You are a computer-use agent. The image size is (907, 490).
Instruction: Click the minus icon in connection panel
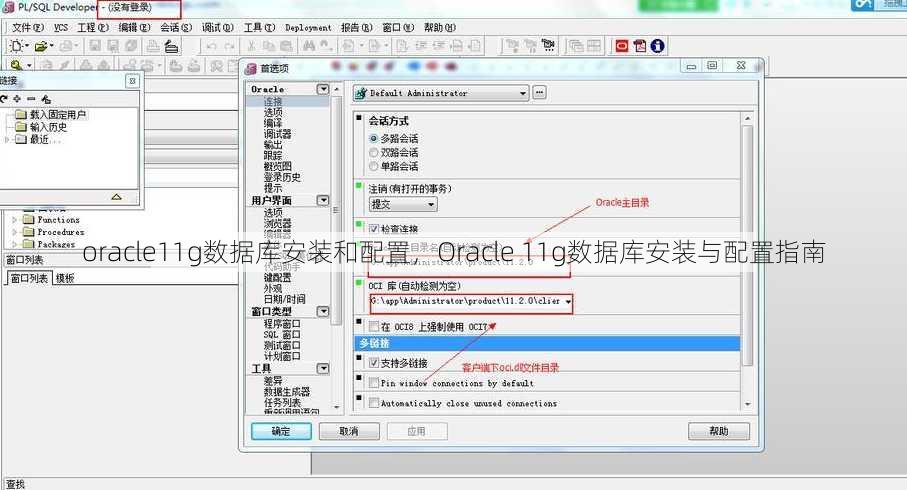point(31,99)
